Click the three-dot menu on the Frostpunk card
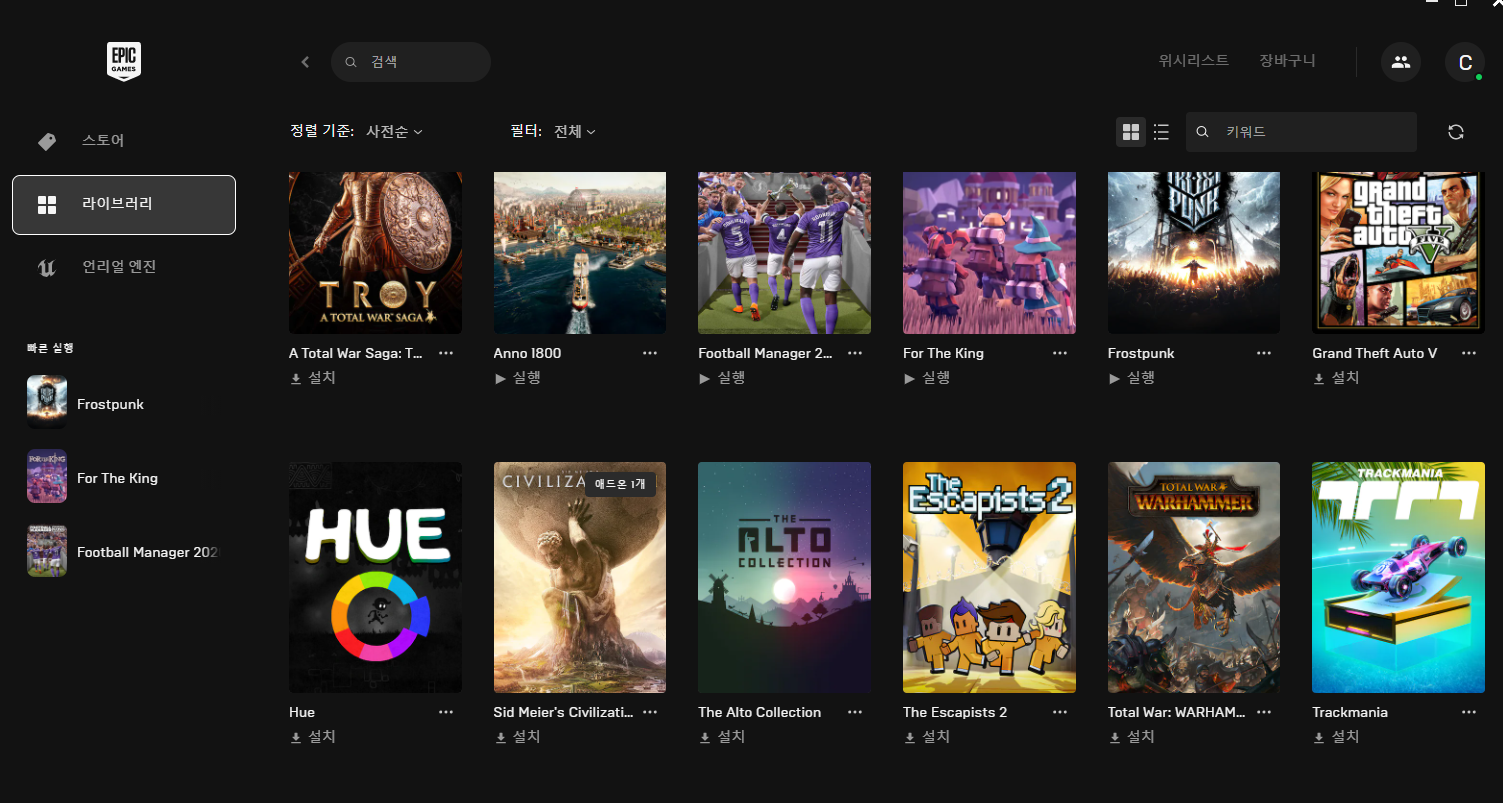The image size is (1503, 803). 1264,353
